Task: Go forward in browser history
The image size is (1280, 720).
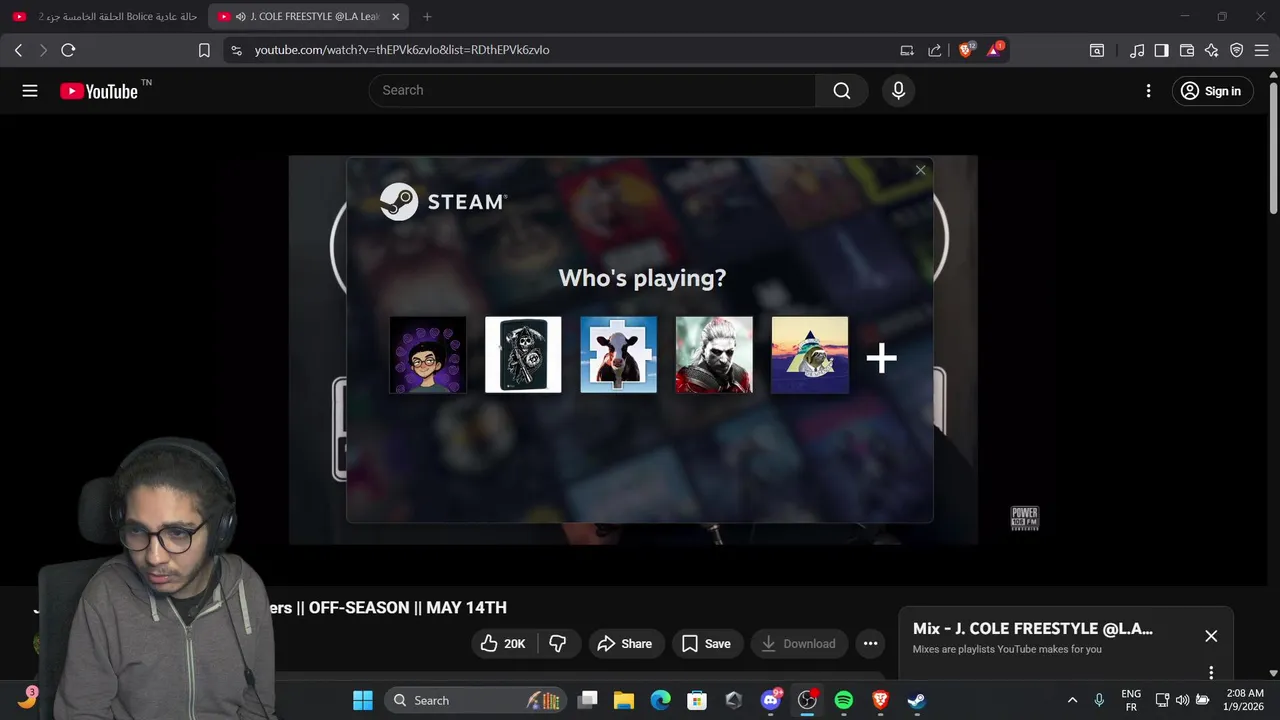Action: [x=43, y=50]
